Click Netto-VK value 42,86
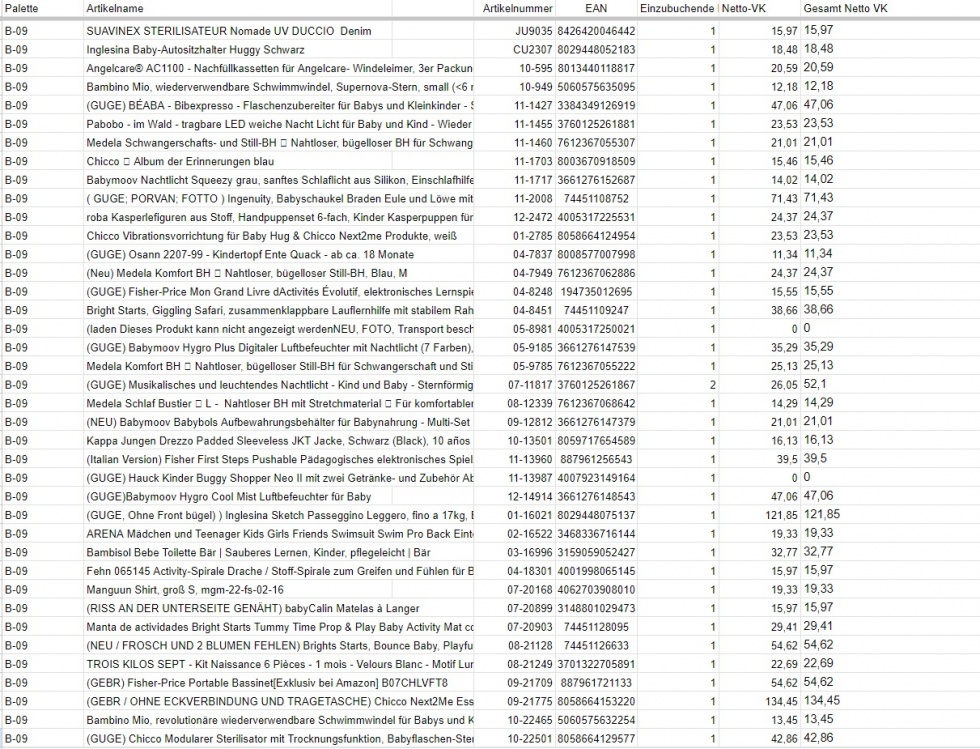This screenshot has width=980, height=749. coord(784,739)
